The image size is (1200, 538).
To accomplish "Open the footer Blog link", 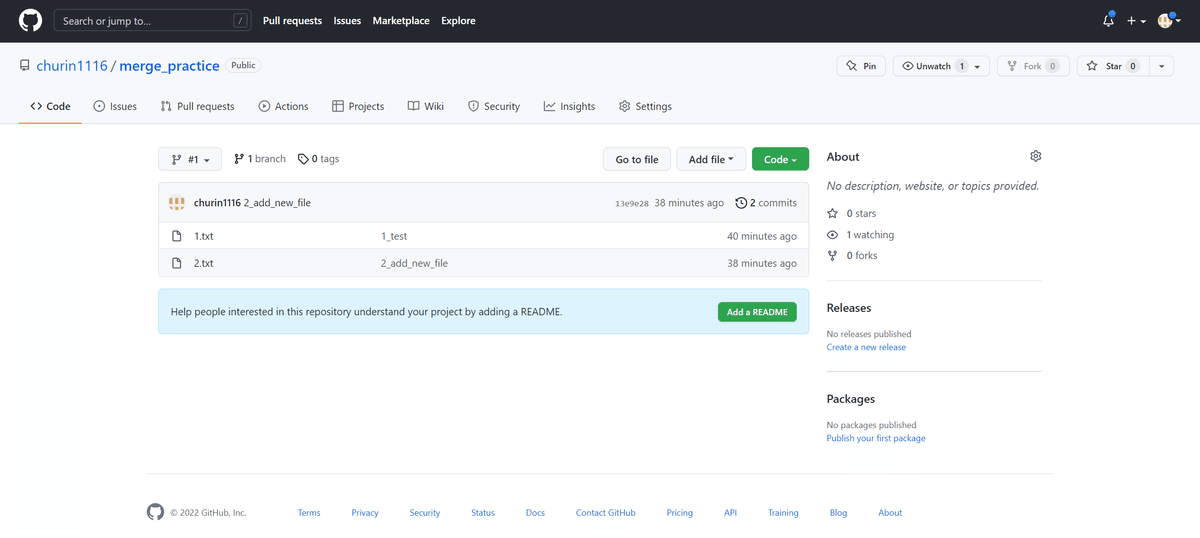I will 838,513.
